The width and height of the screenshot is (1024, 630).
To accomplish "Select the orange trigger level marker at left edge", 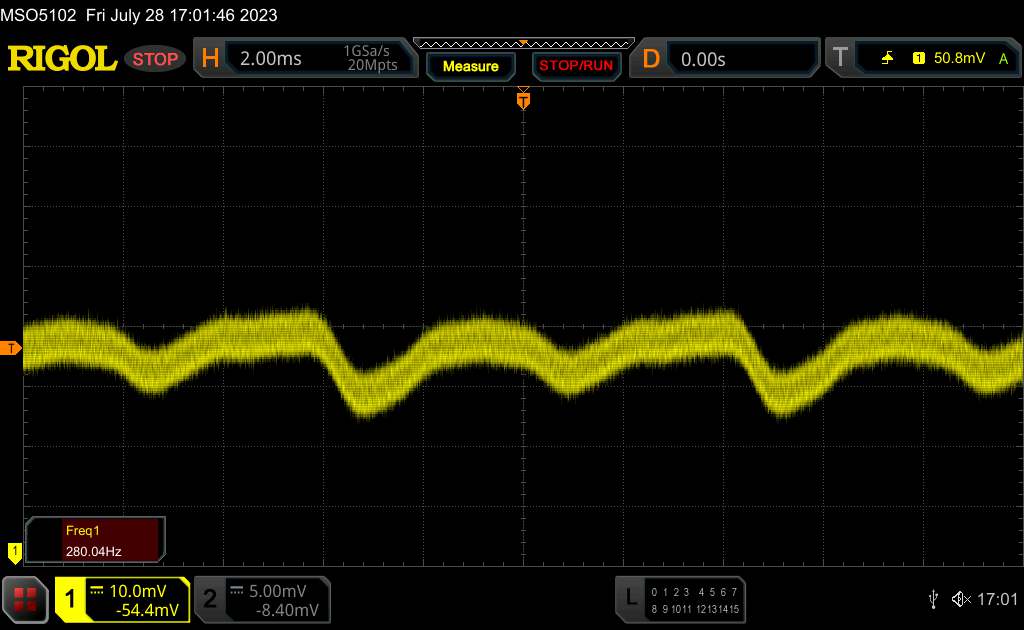I will (11, 348).
